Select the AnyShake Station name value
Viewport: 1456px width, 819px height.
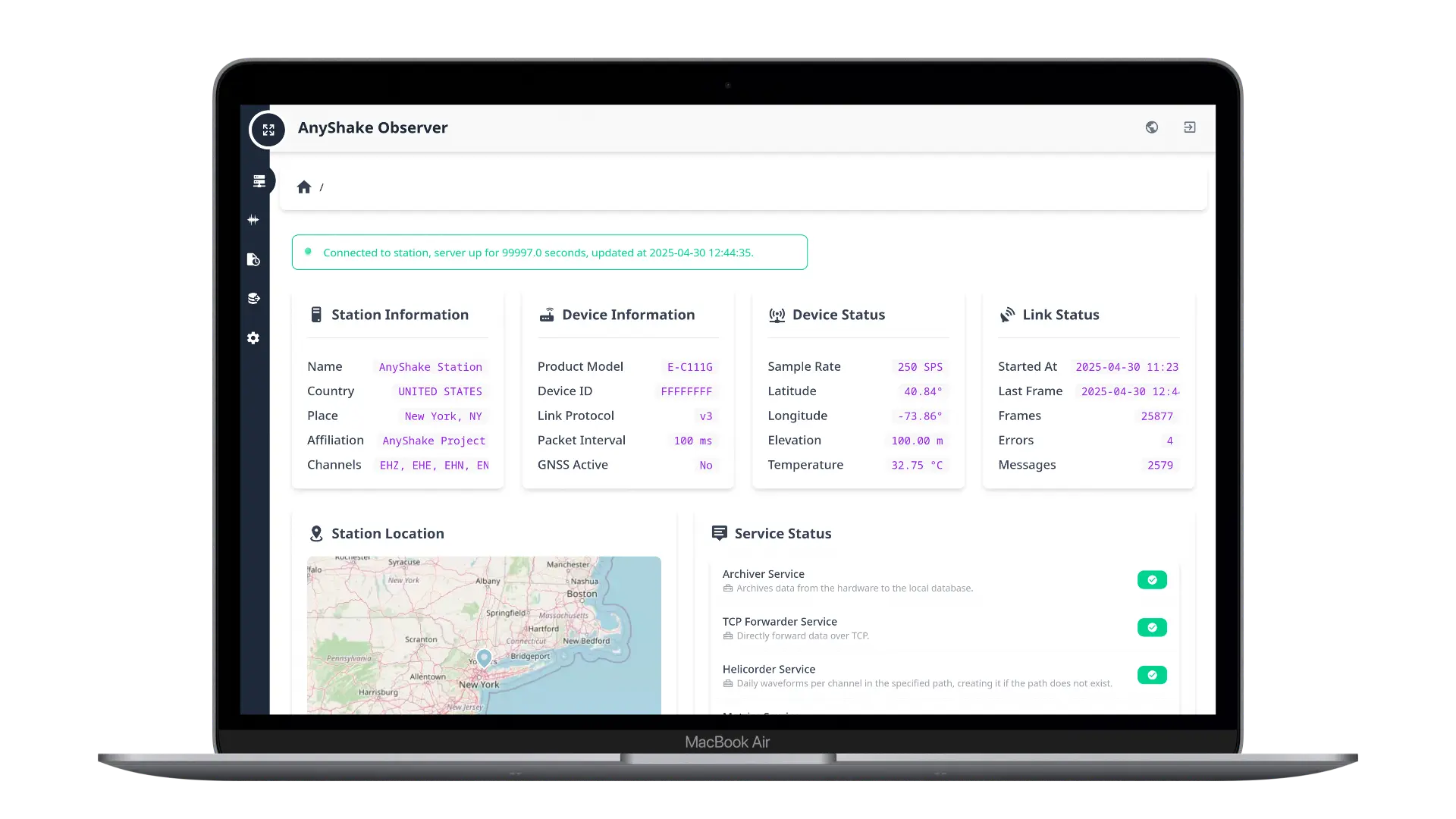tap(430, 367)
